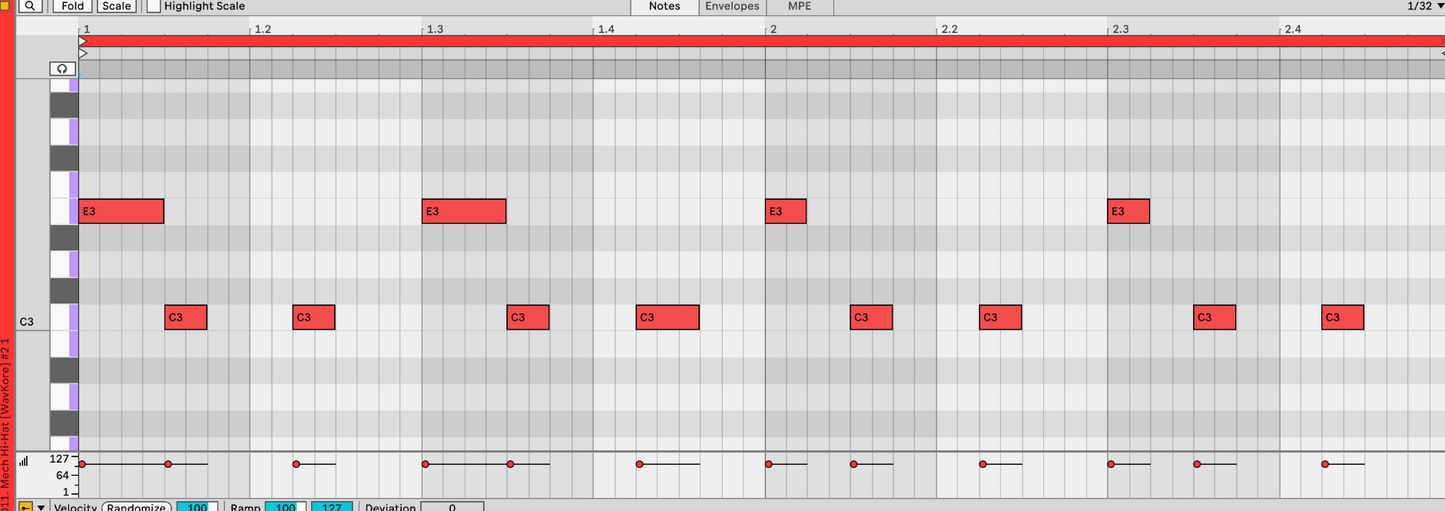This screenshot has height=511, width=1445.
Task: Enable the Highlight Scale checkbox
Action: (154, 6)
